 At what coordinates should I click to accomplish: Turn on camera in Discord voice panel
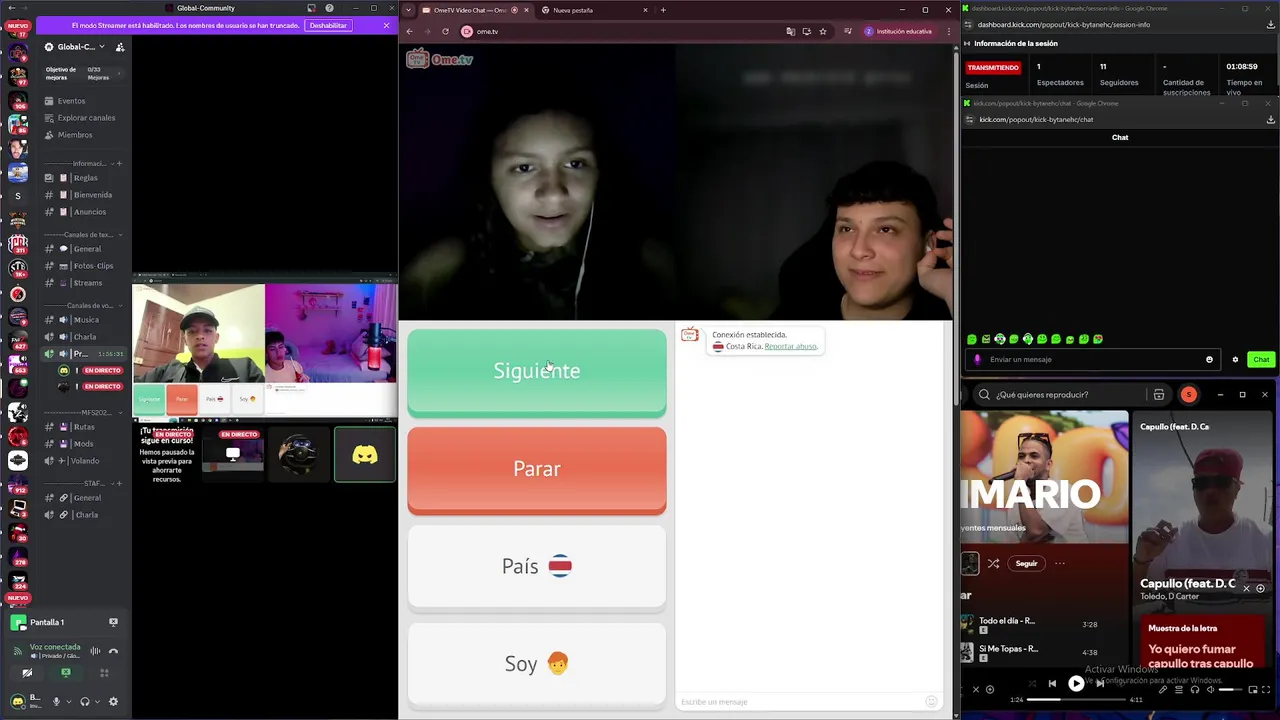(27, 673)
